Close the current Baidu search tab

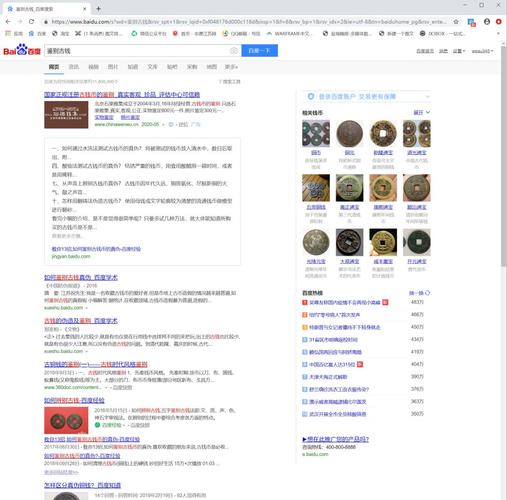click(x=85, y=9)
